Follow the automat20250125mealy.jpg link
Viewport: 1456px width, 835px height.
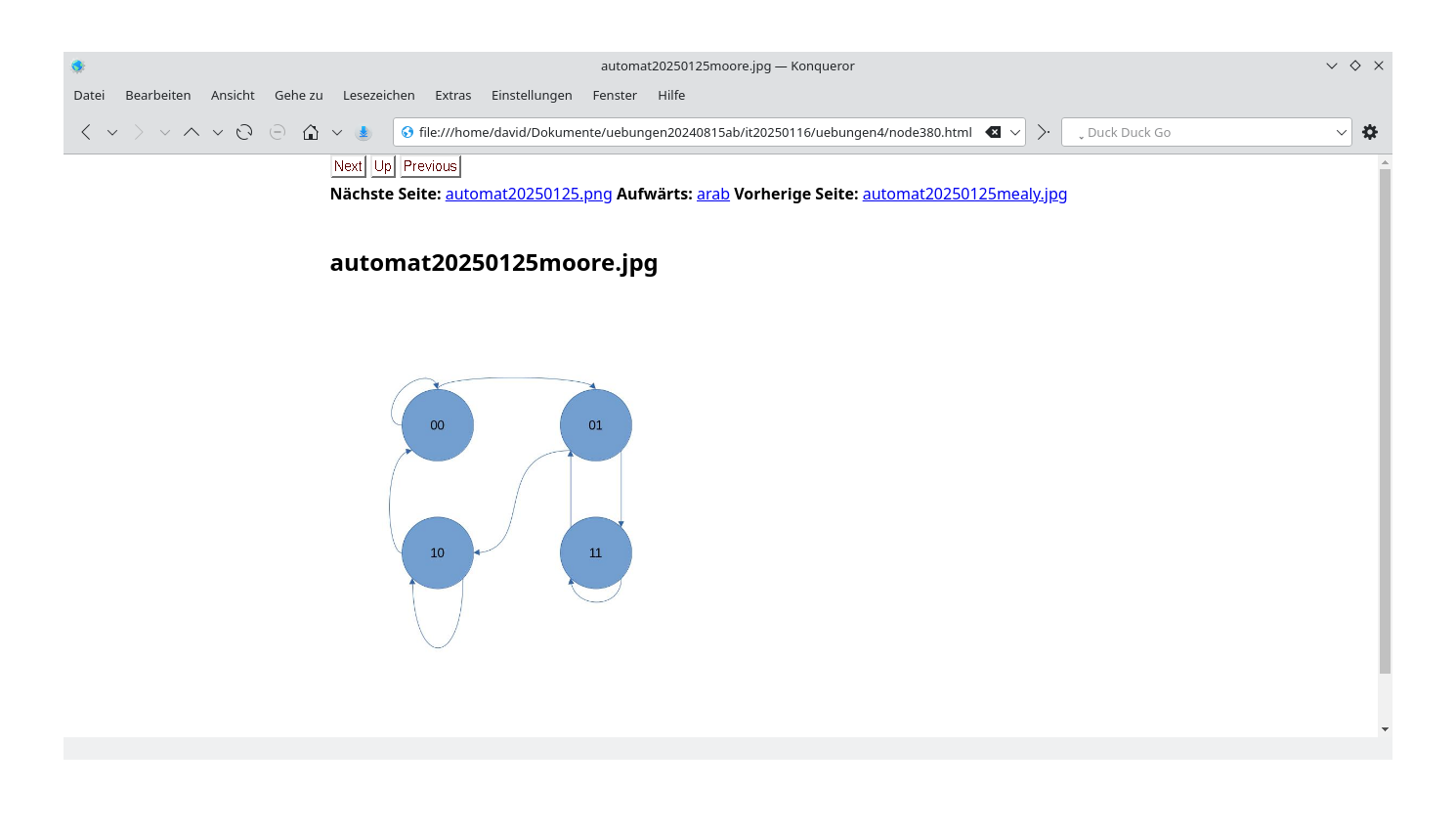tap(964, 194)
